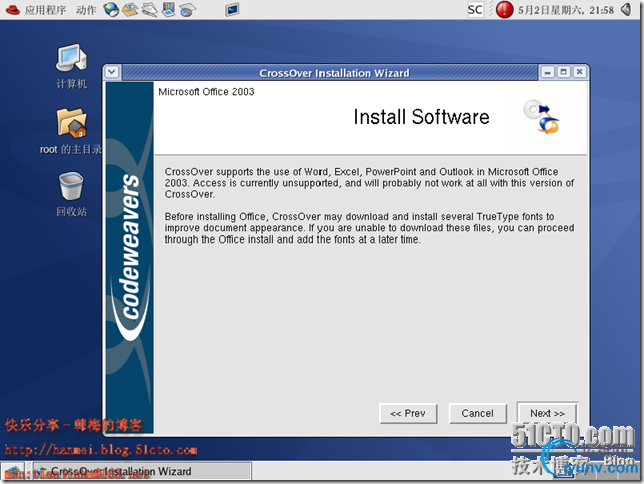This screenshot has width=644, height=484.
Task: Close the CrossOver Installation Wizard window
Action: (580, 72)
